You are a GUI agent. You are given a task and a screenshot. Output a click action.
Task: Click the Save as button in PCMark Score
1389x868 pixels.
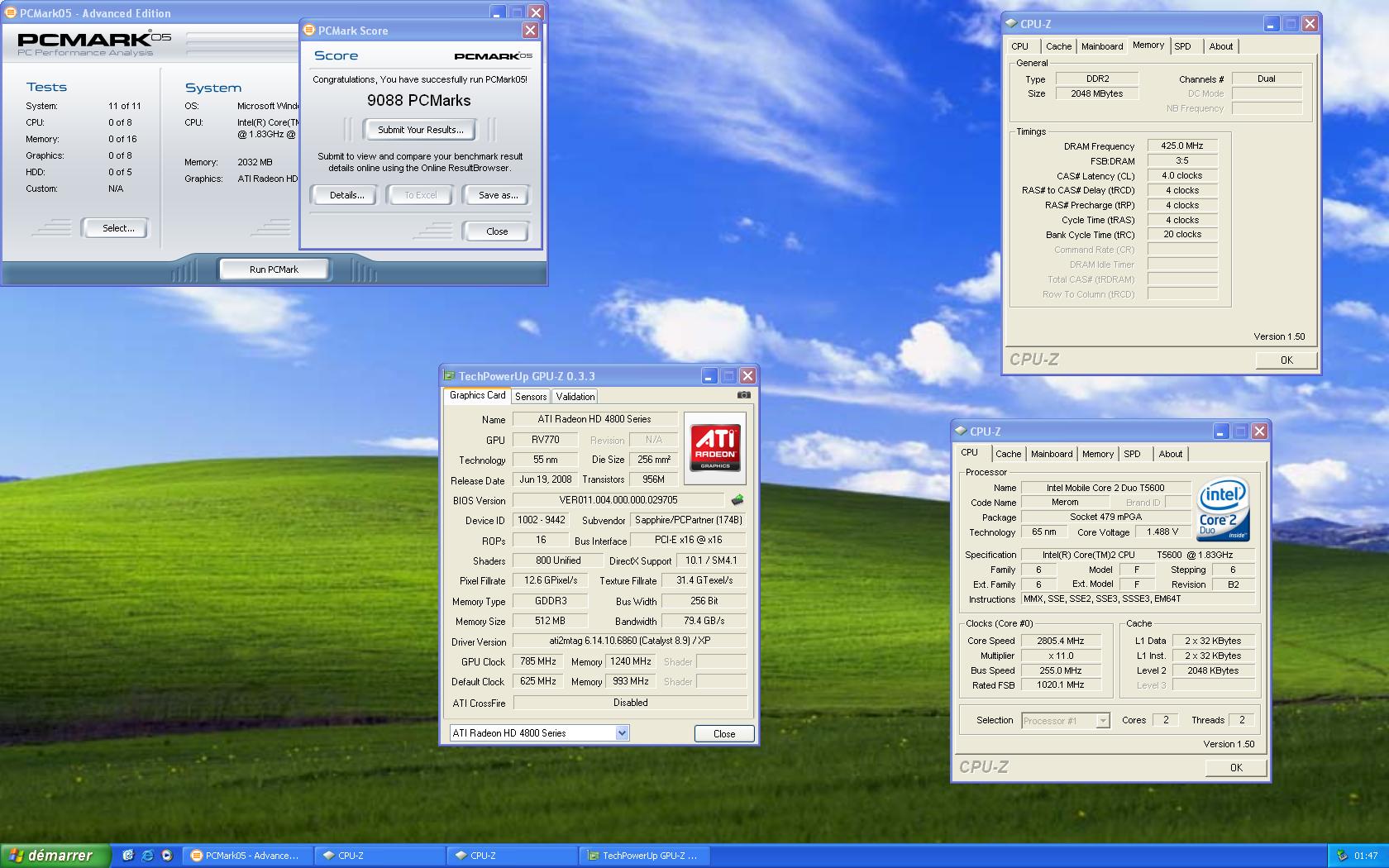(498, 196)
